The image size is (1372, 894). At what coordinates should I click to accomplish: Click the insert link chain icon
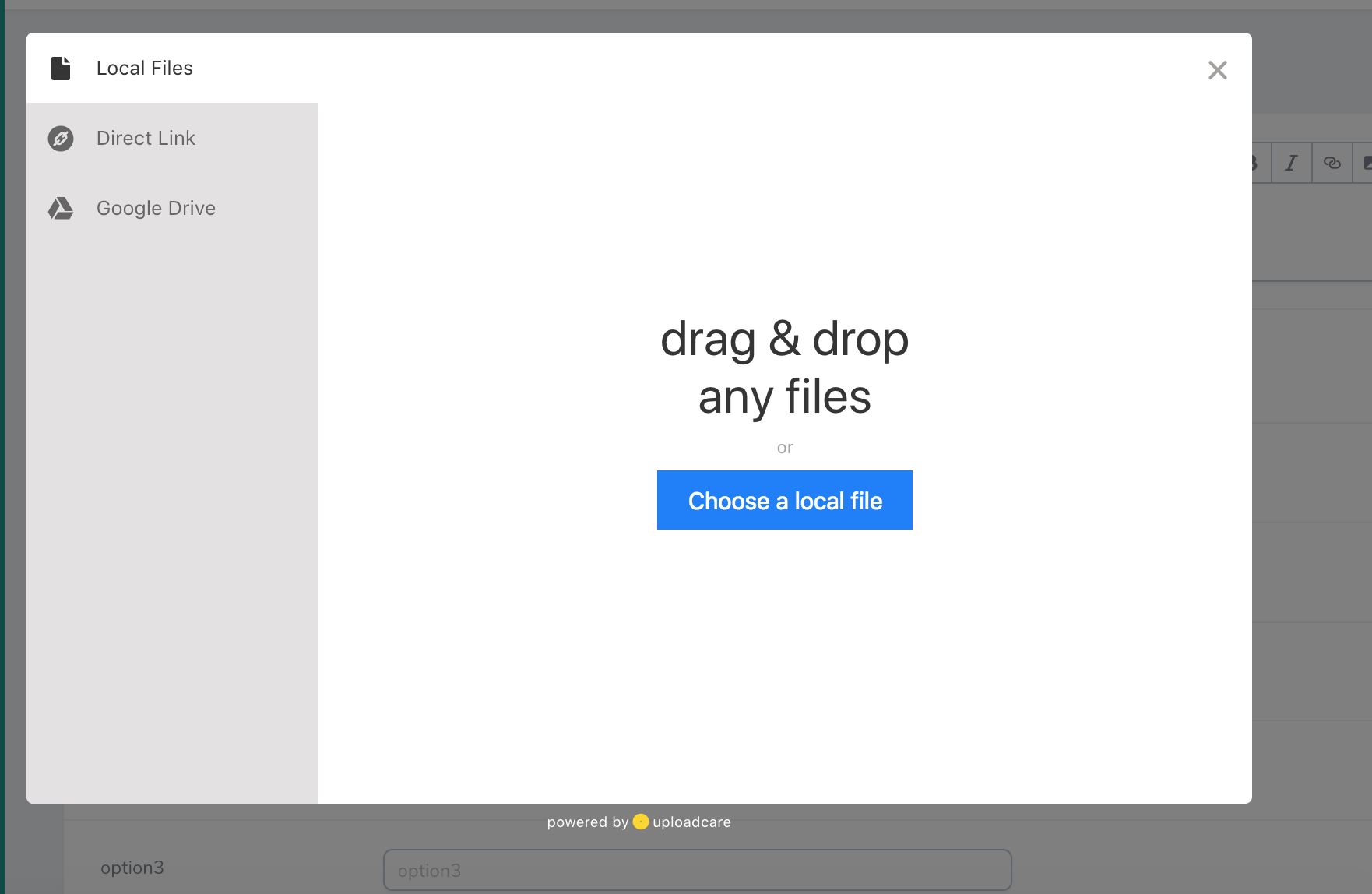pyautogui.click(x=1332, y=163)
